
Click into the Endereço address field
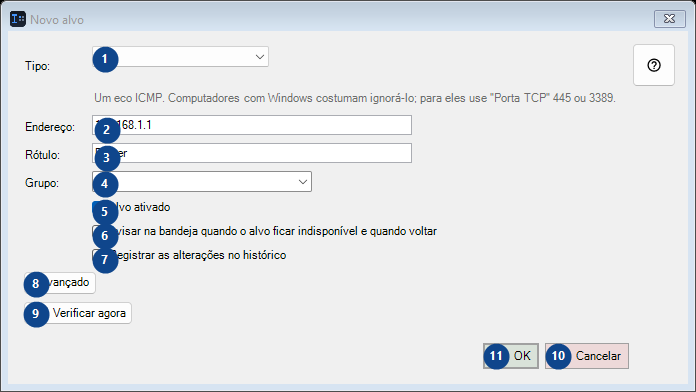click(252, 125)
